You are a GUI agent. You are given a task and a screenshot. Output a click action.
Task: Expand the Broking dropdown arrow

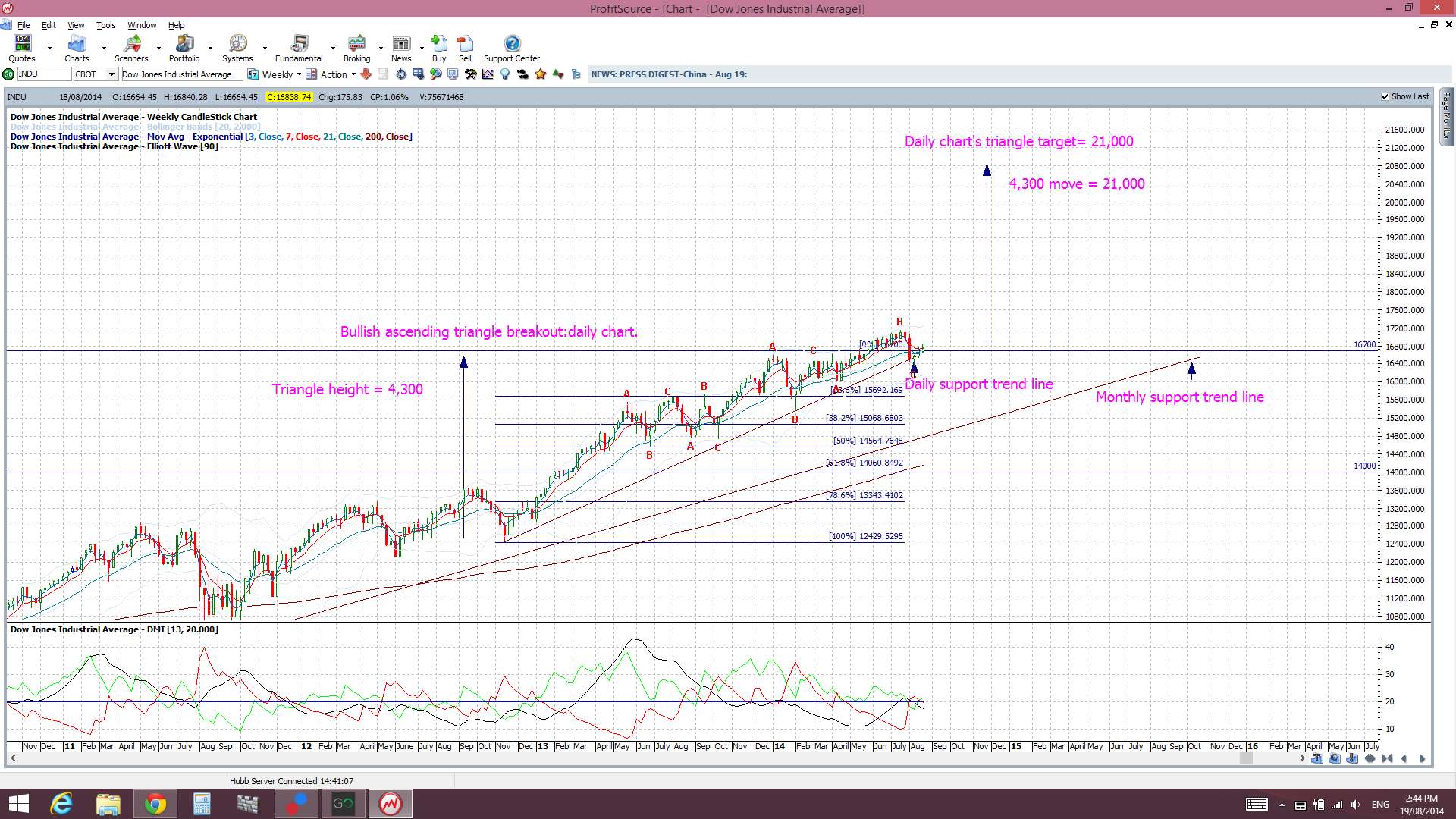point(381,49)
